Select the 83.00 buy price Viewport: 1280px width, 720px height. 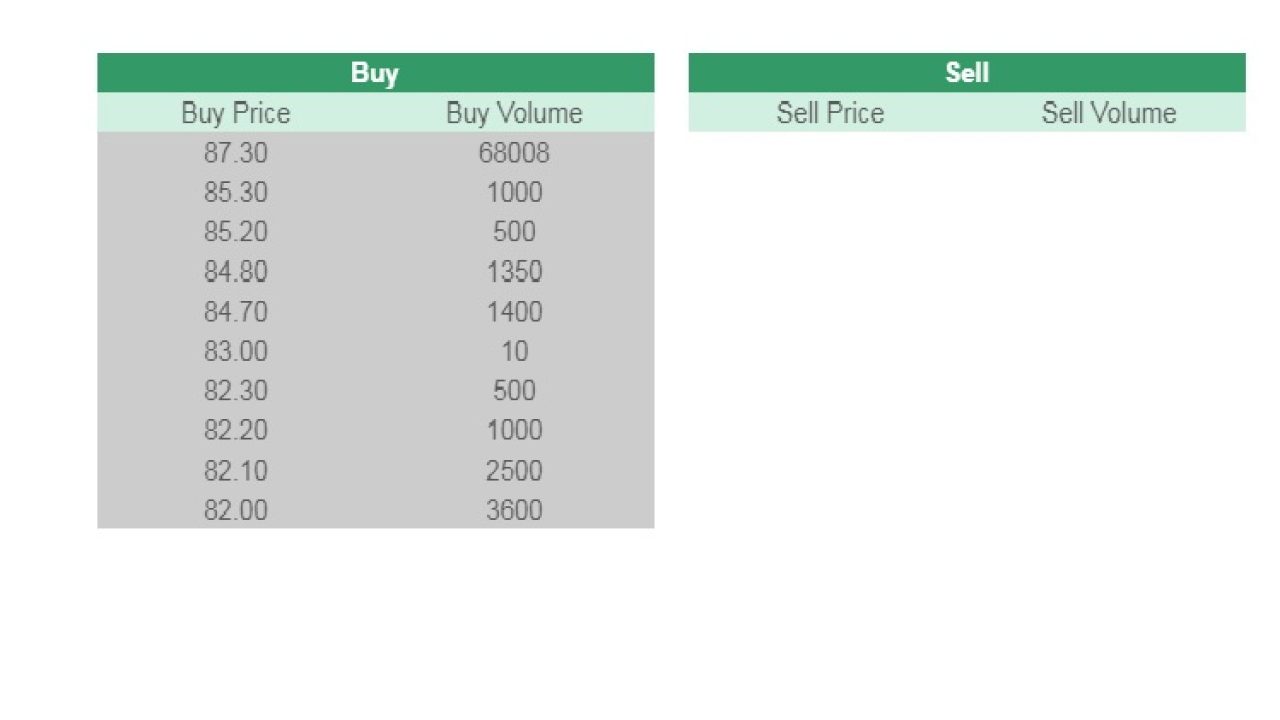pos(236,351)
